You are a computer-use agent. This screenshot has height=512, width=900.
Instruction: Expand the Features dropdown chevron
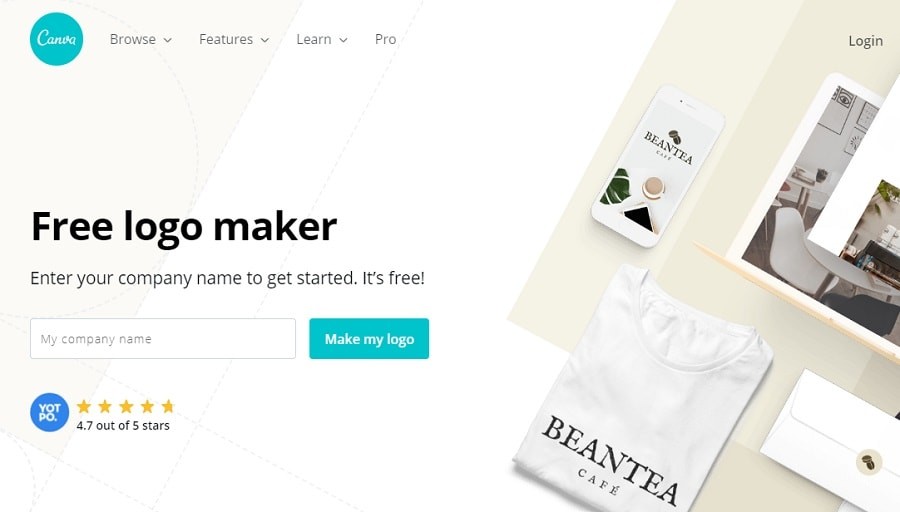pyautogui.click(x=265, y=40)
